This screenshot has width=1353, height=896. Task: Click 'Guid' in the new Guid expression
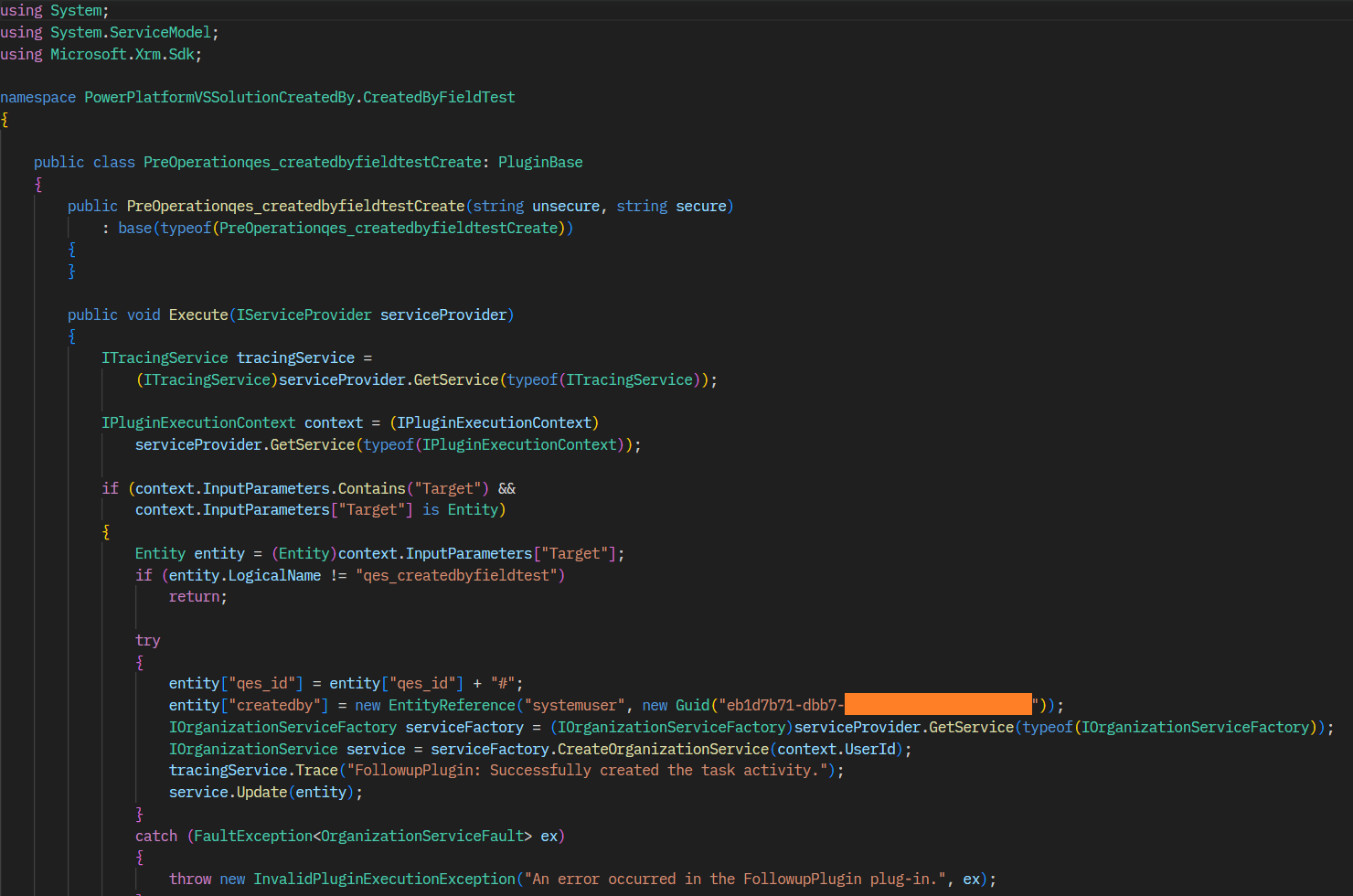692,706
